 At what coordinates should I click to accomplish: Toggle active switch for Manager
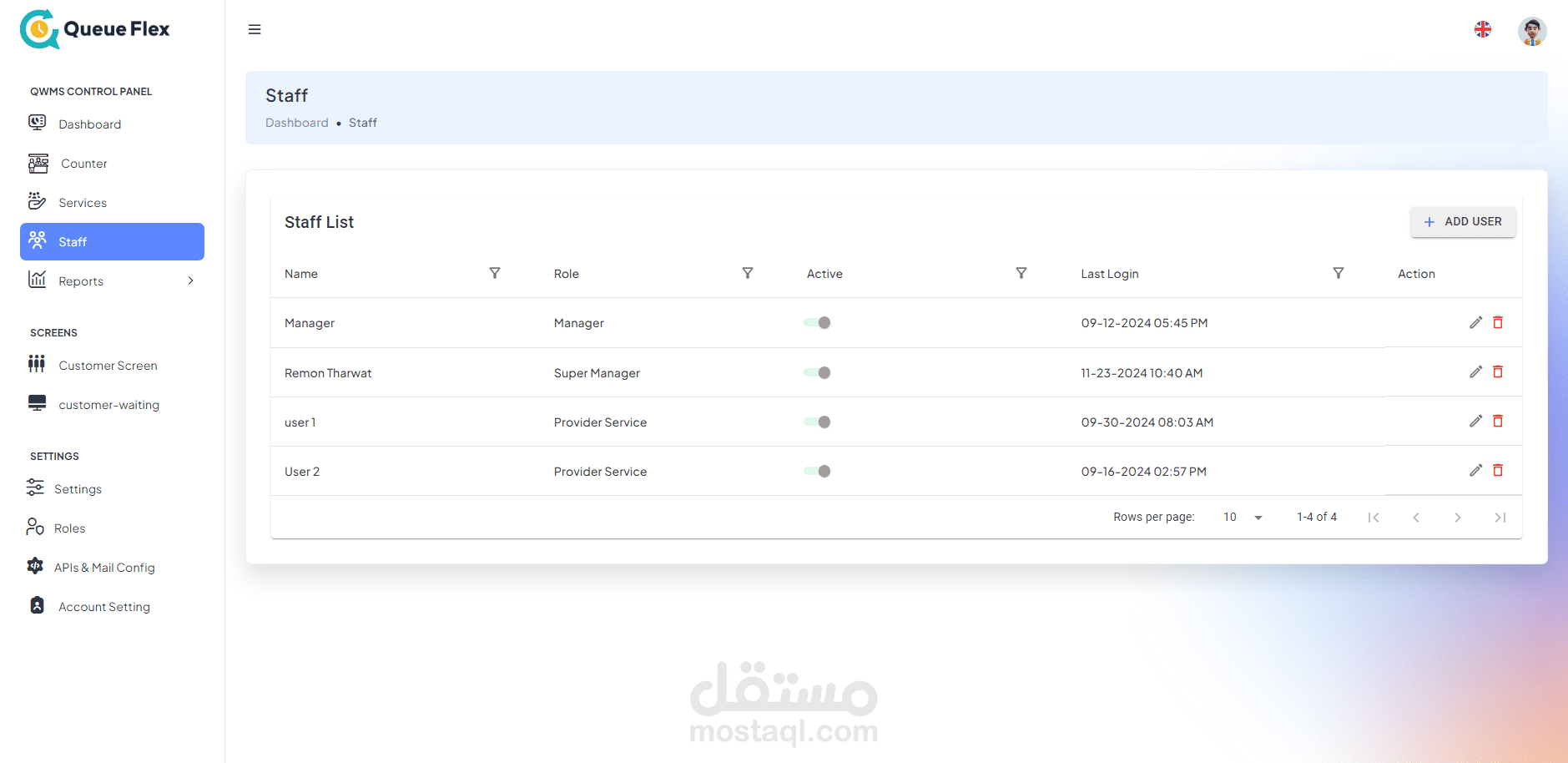818,323
